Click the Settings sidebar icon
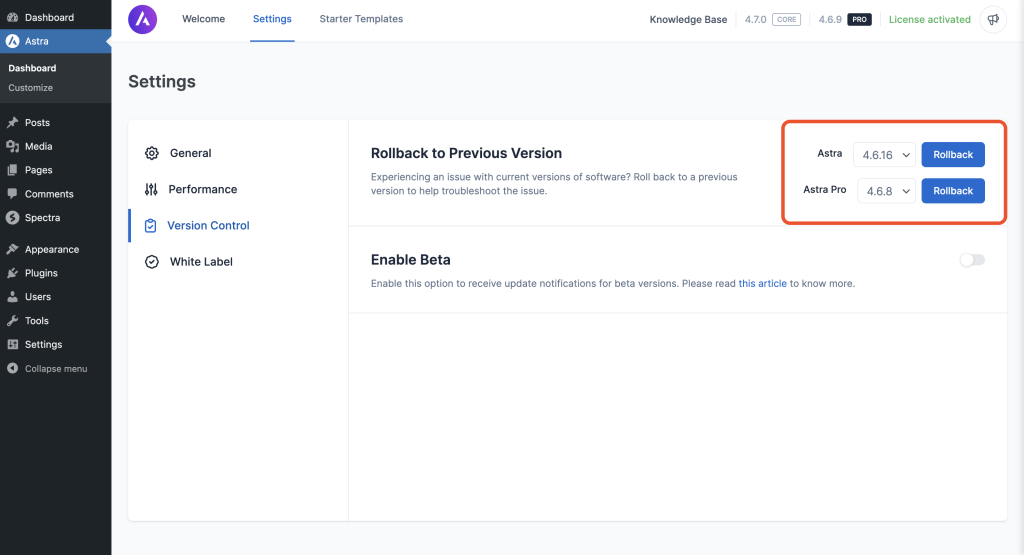 click(x=12, y=344)
